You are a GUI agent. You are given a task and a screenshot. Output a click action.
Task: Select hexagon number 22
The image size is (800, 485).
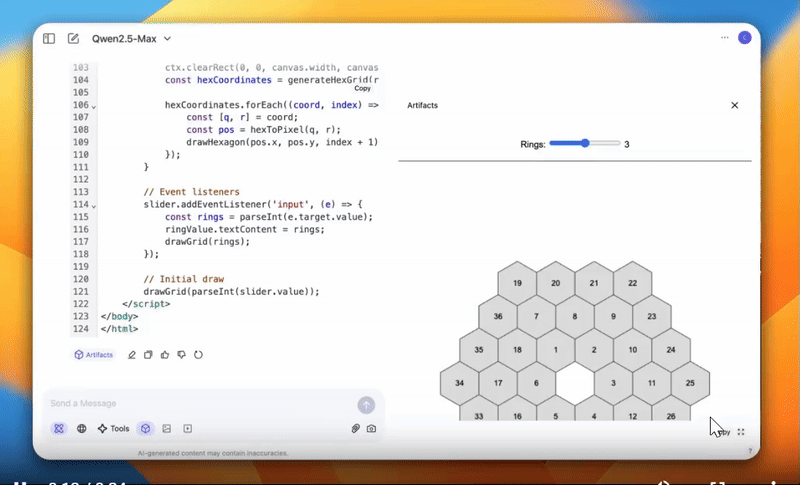pos(633,283)
